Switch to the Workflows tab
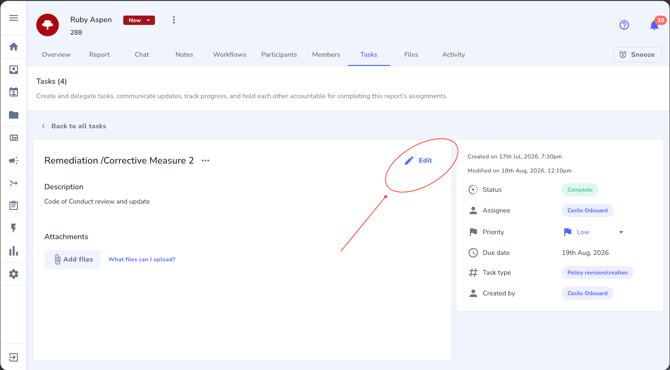The image size is (670, 370). 229,55
